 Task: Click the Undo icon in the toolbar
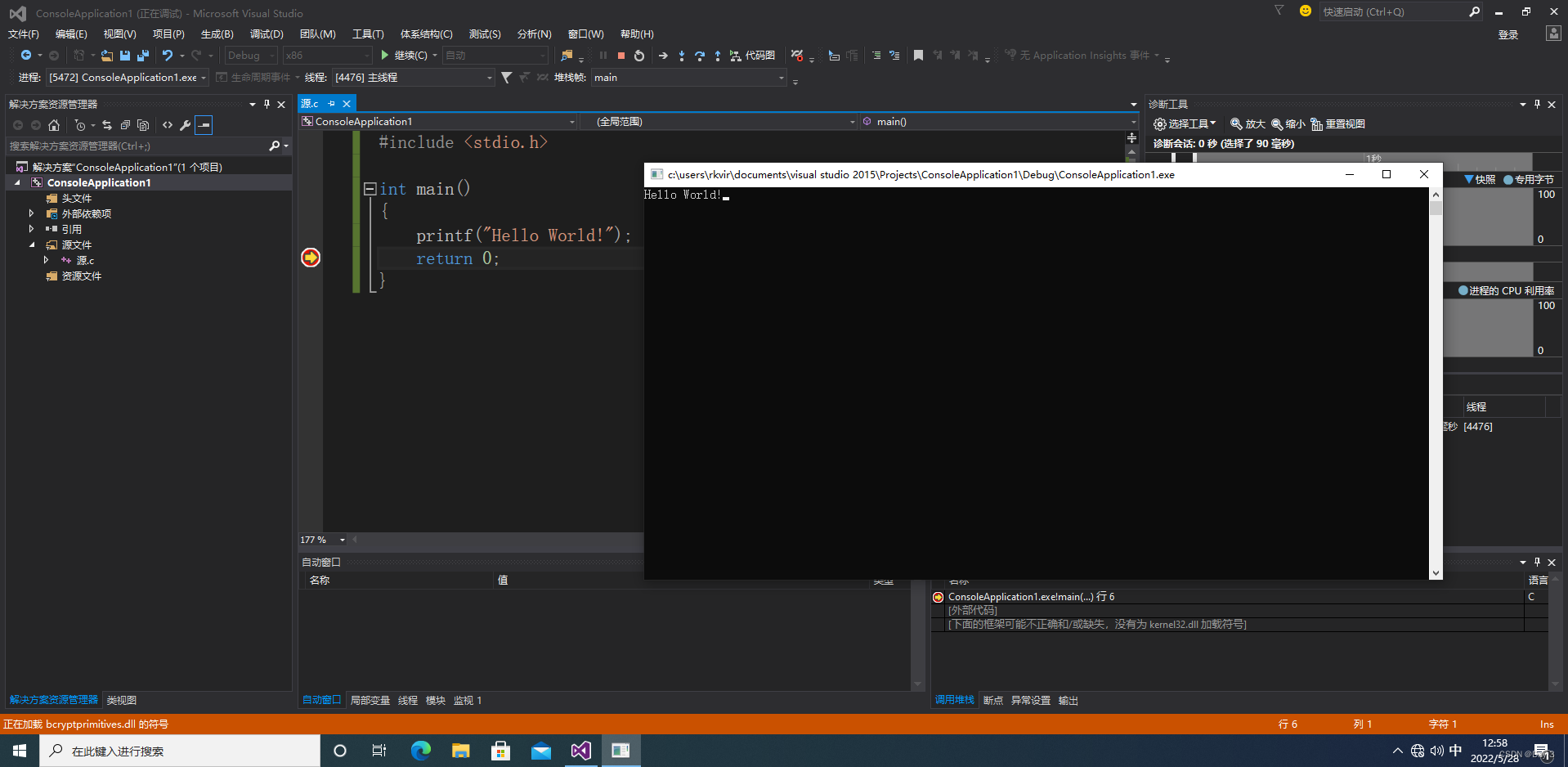click(x=168, y=56)
